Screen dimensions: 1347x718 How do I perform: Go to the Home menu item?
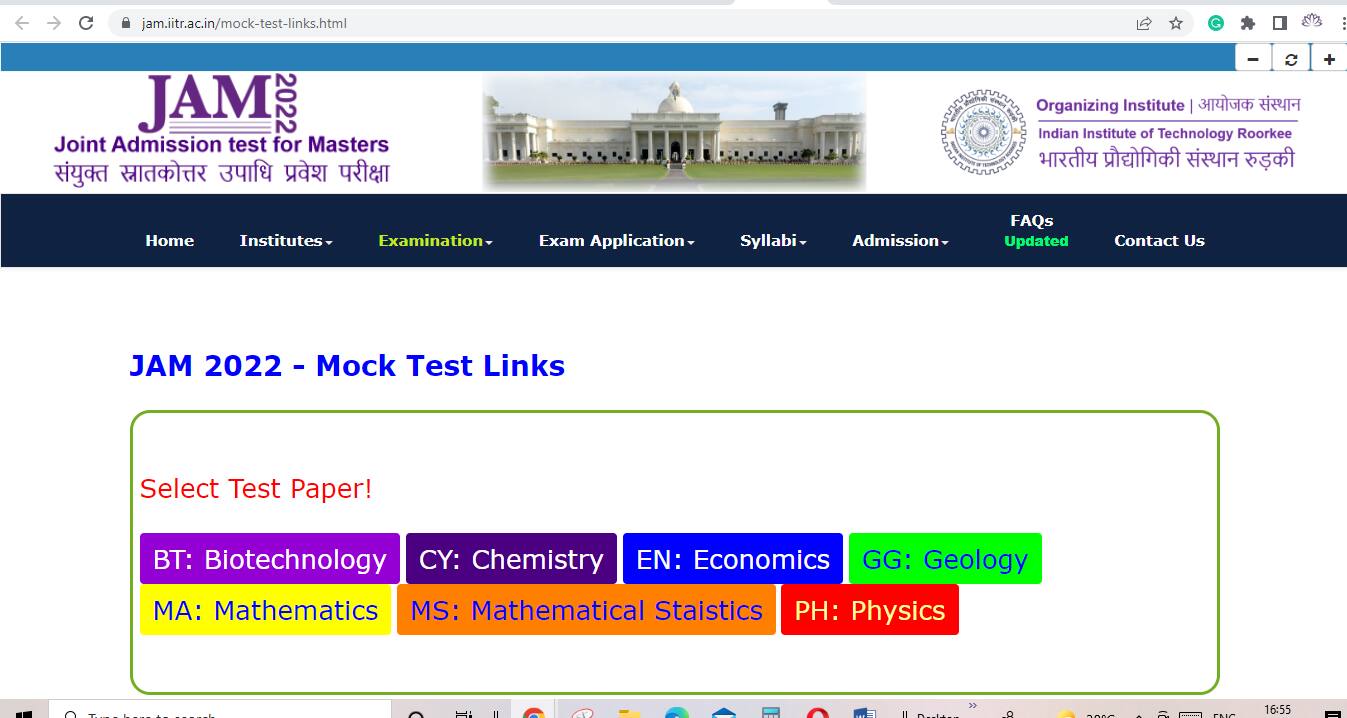169,240
